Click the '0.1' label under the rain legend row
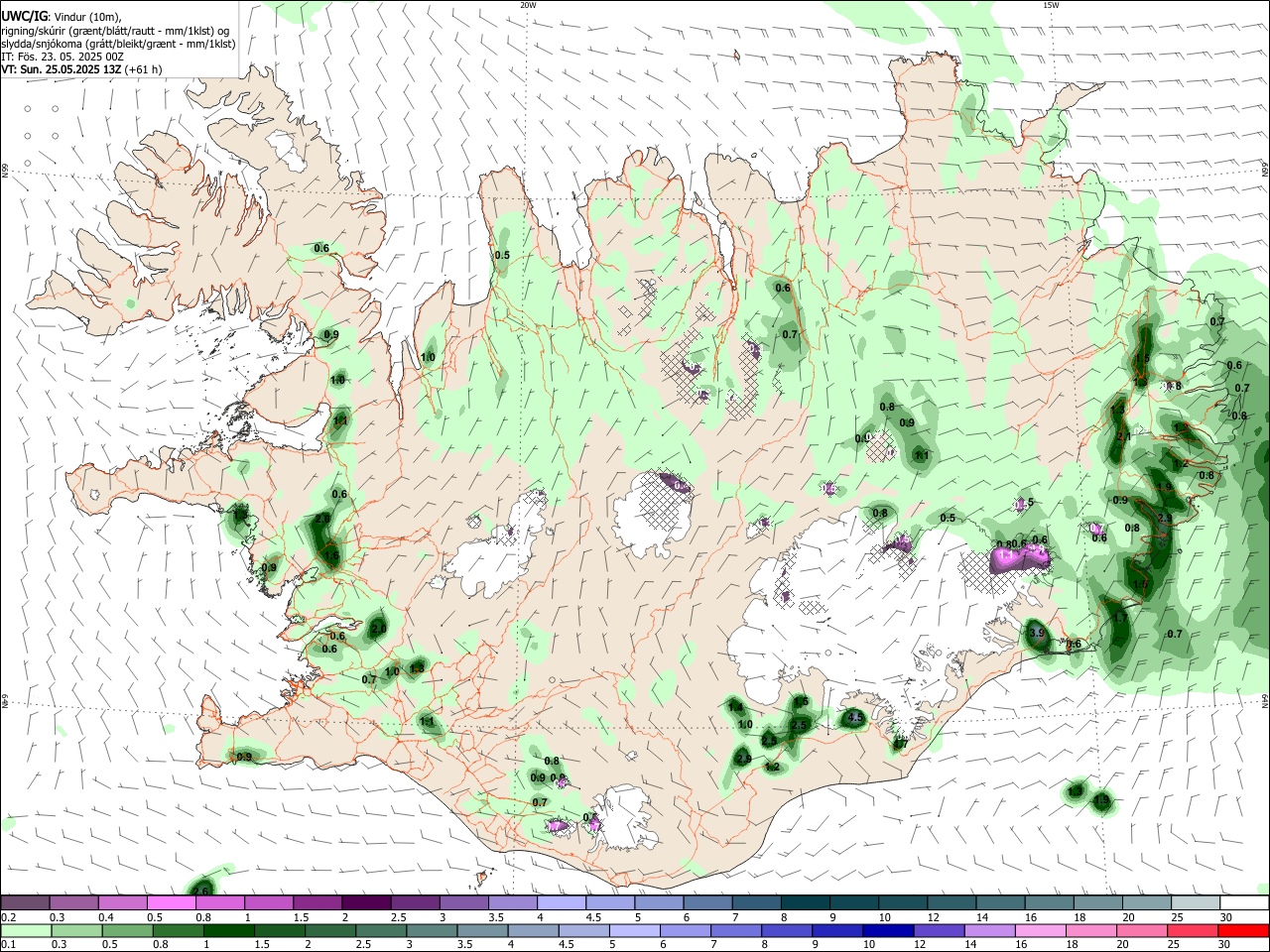The image size is (1270, 952). pyautogui.click(x=7, y=945)
